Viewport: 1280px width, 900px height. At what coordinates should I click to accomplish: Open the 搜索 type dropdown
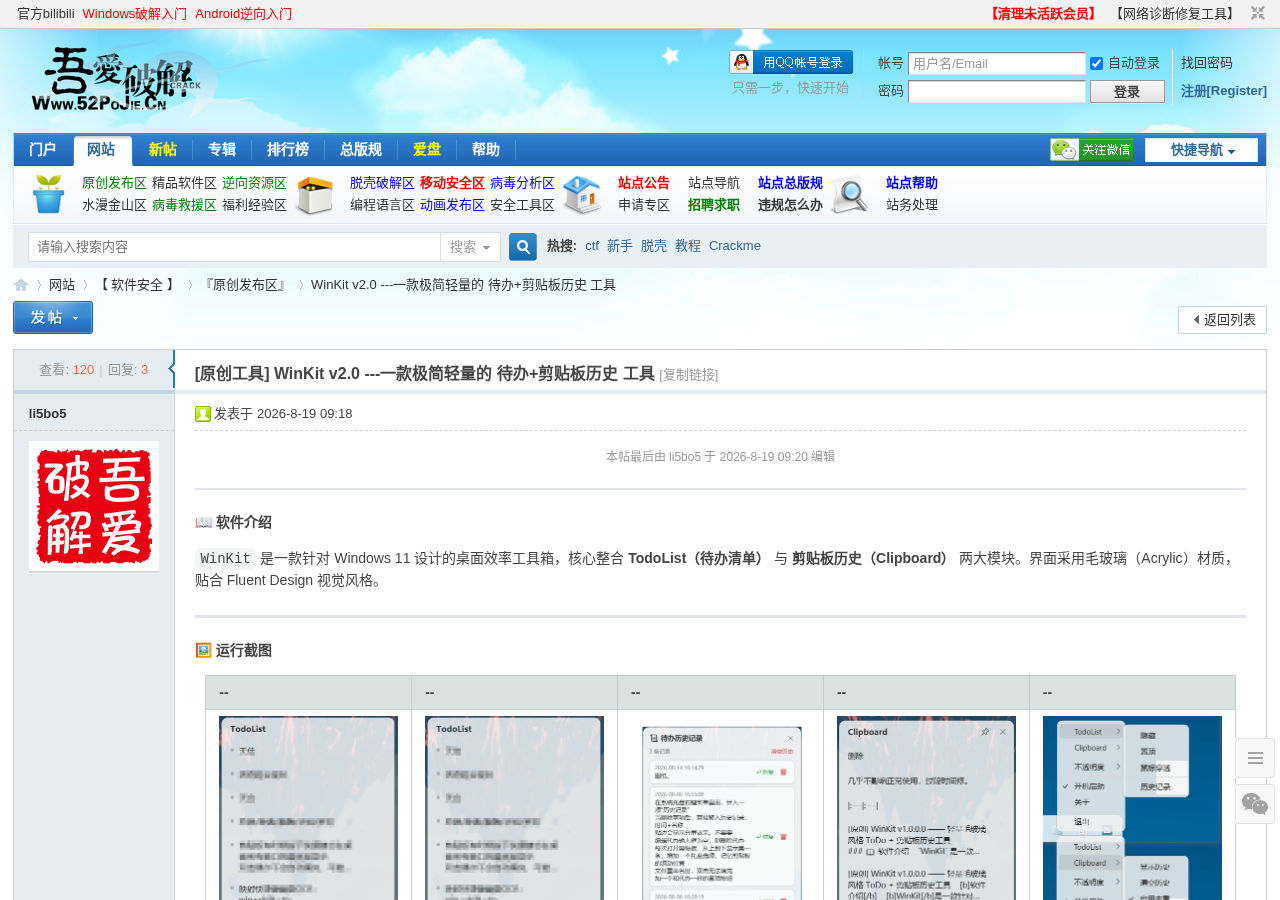coord(470,247)
